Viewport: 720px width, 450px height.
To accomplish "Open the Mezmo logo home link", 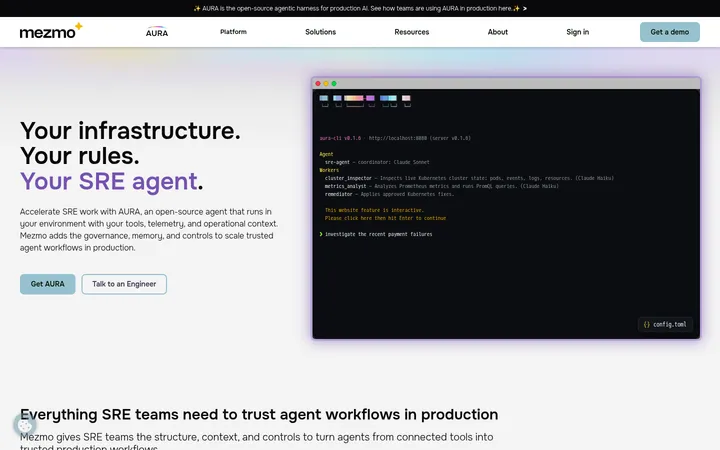I will [x=51, y=31].
